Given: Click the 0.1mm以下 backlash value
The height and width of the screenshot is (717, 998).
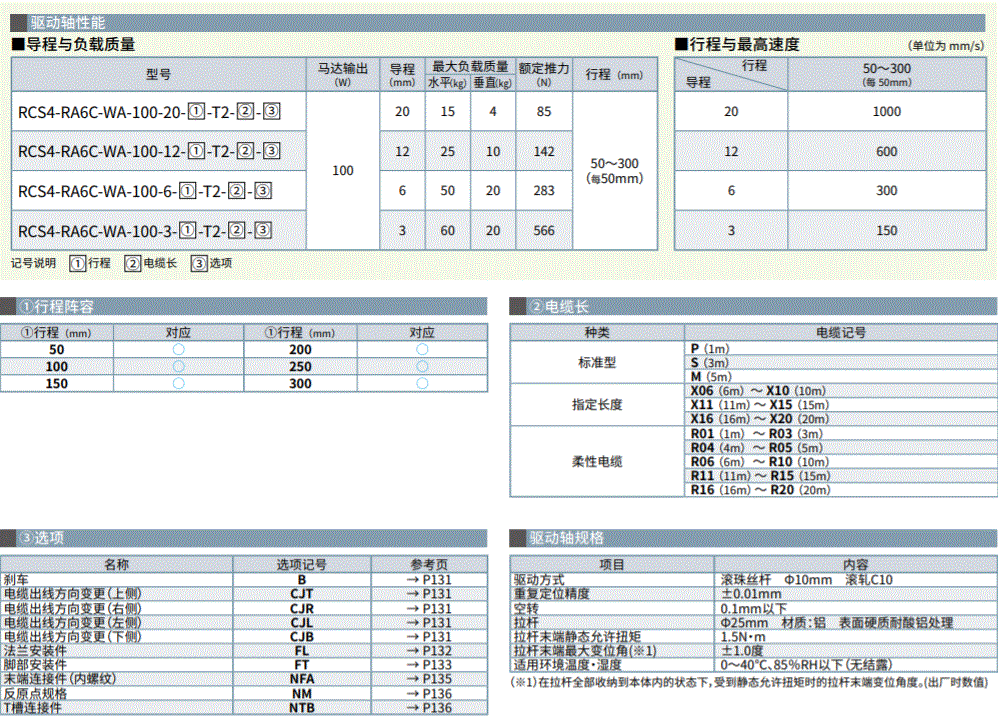Looking at the screenshot, I should (x=754, y=609).
